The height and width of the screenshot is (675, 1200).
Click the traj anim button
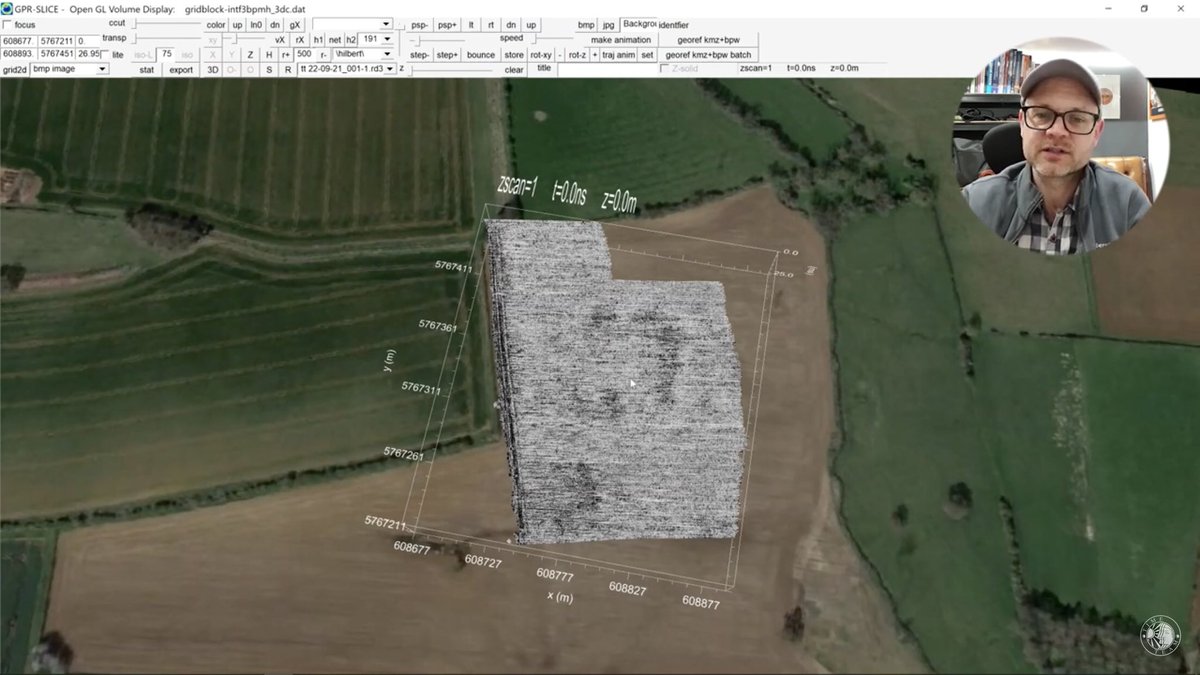point(619,54)
